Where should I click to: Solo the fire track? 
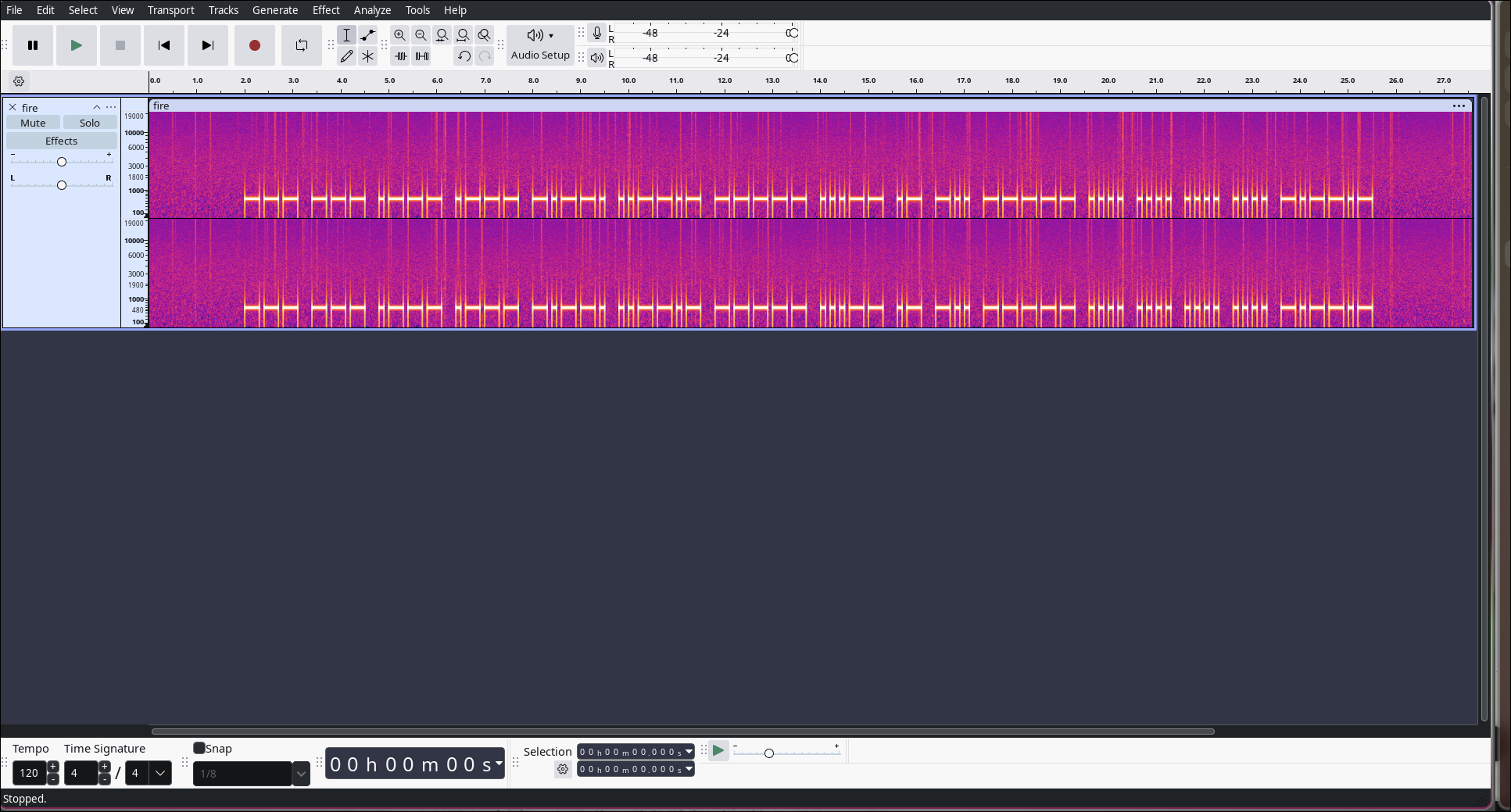pos(90,123)
